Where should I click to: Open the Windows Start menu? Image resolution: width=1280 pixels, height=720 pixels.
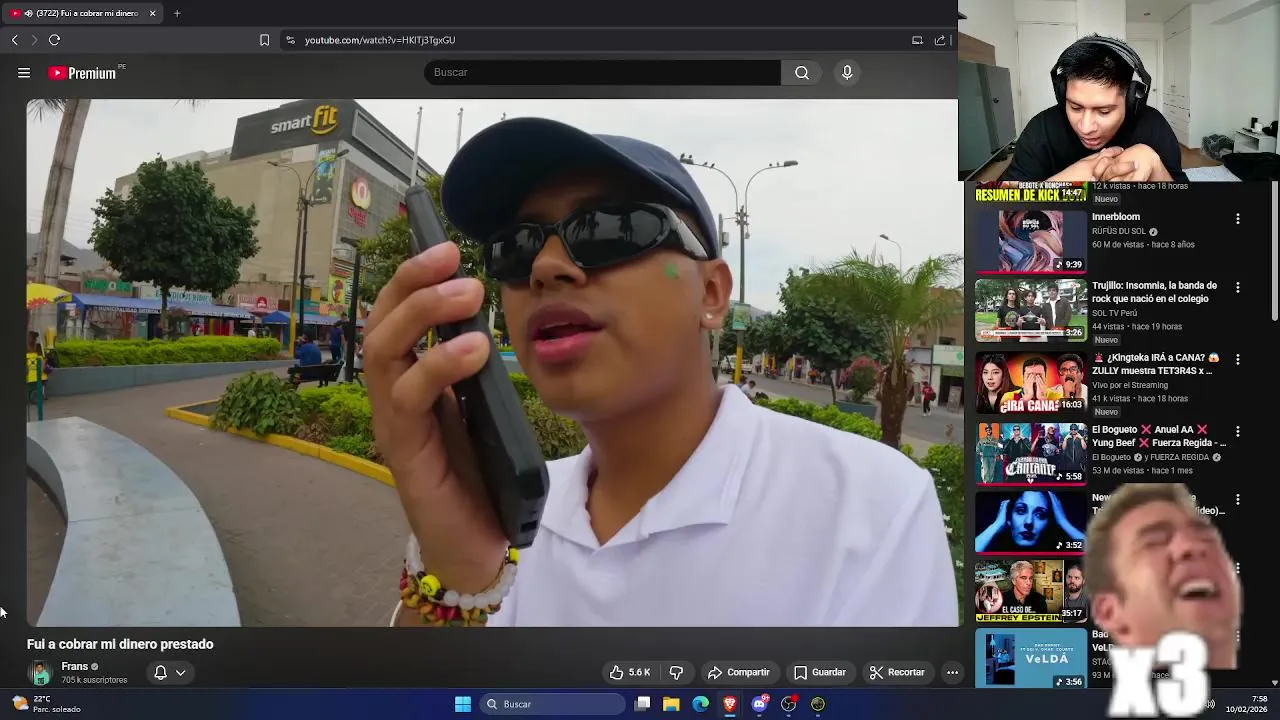tap(463, 704)
